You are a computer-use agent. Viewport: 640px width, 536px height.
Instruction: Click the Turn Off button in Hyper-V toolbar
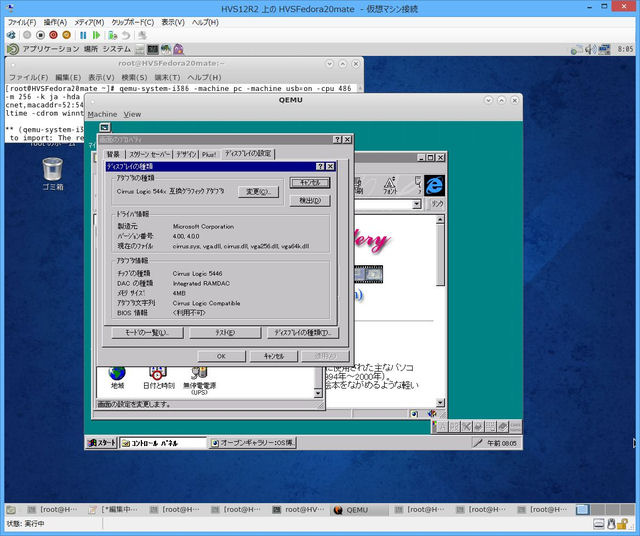[x=40, y=35]
